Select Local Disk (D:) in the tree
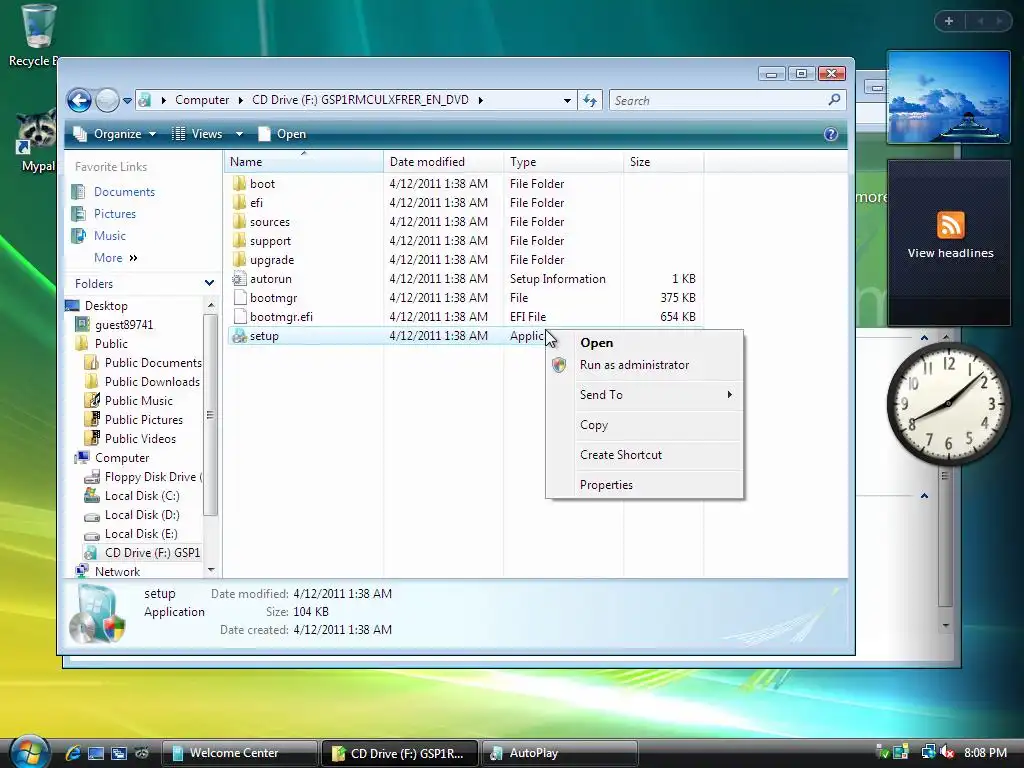The width and height of the screenshot is (1024, 768). coord(142,515)
